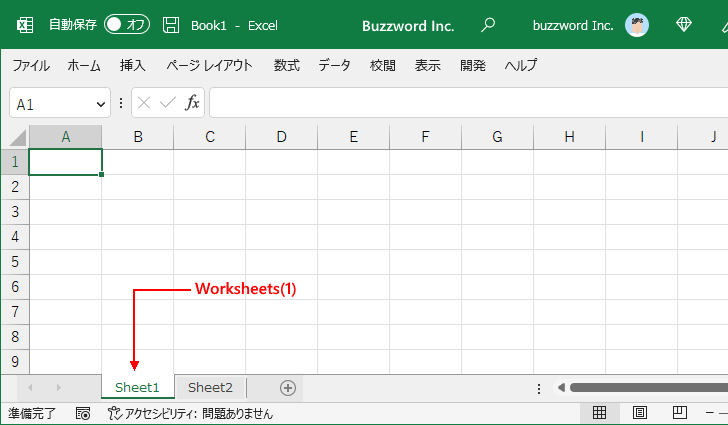Screen dimensions: 728x425
Task: Select column F header
Action: click(x=425, y=137)
